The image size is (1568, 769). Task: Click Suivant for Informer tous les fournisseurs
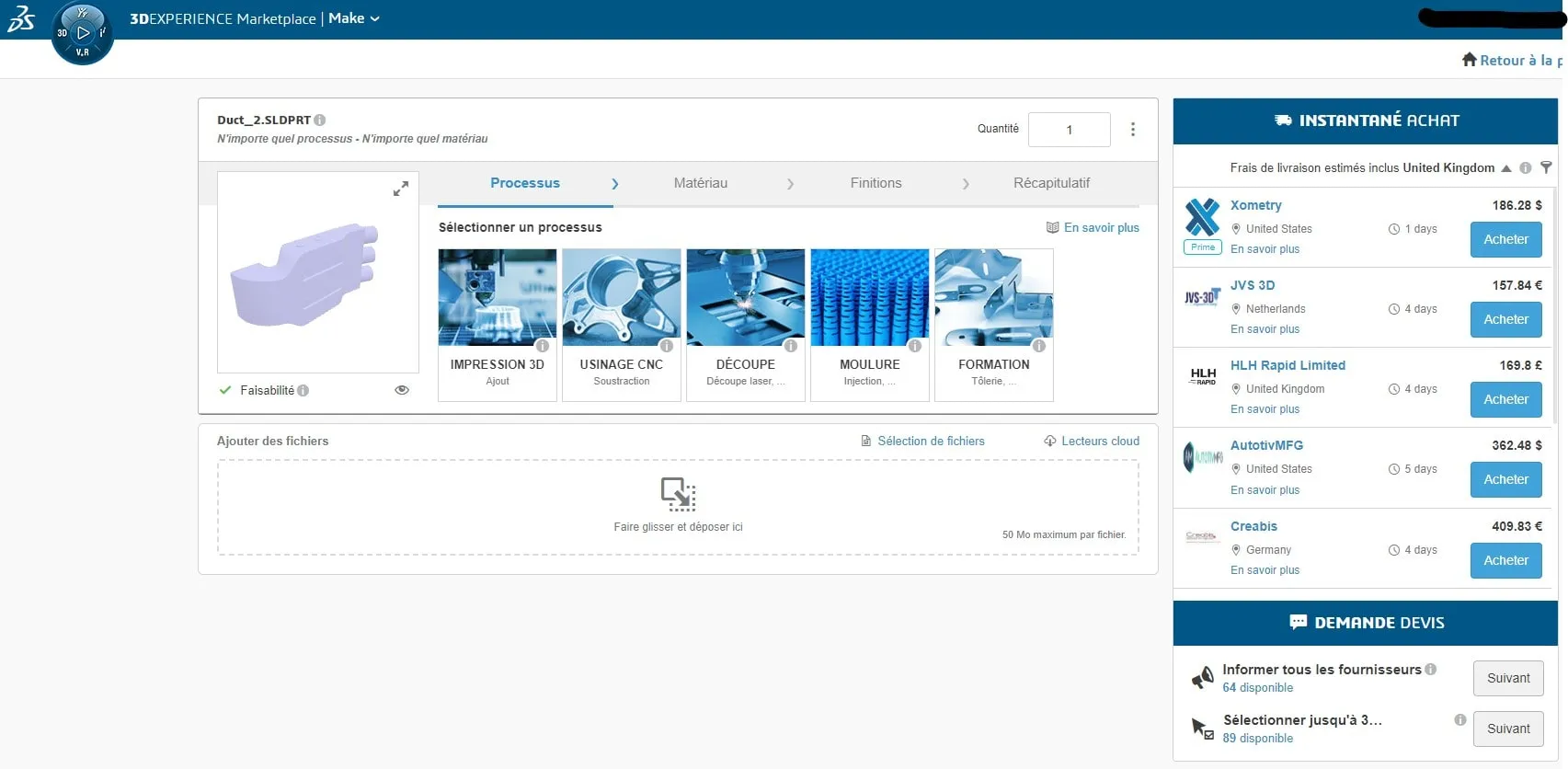point(1507,678)
